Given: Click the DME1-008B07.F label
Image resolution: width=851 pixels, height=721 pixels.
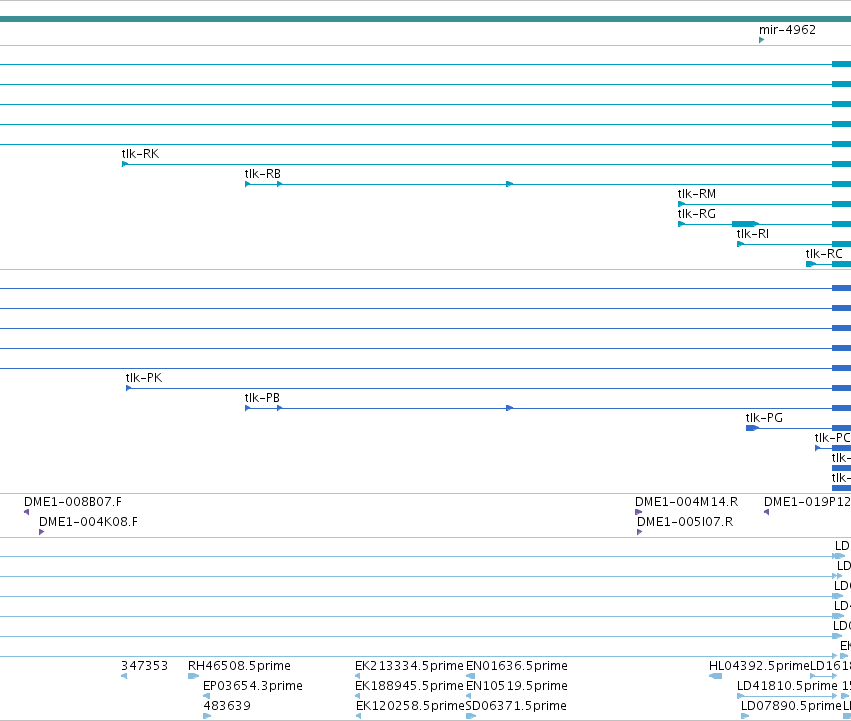Looking at the screenshot, I should [x=73, y=502].
